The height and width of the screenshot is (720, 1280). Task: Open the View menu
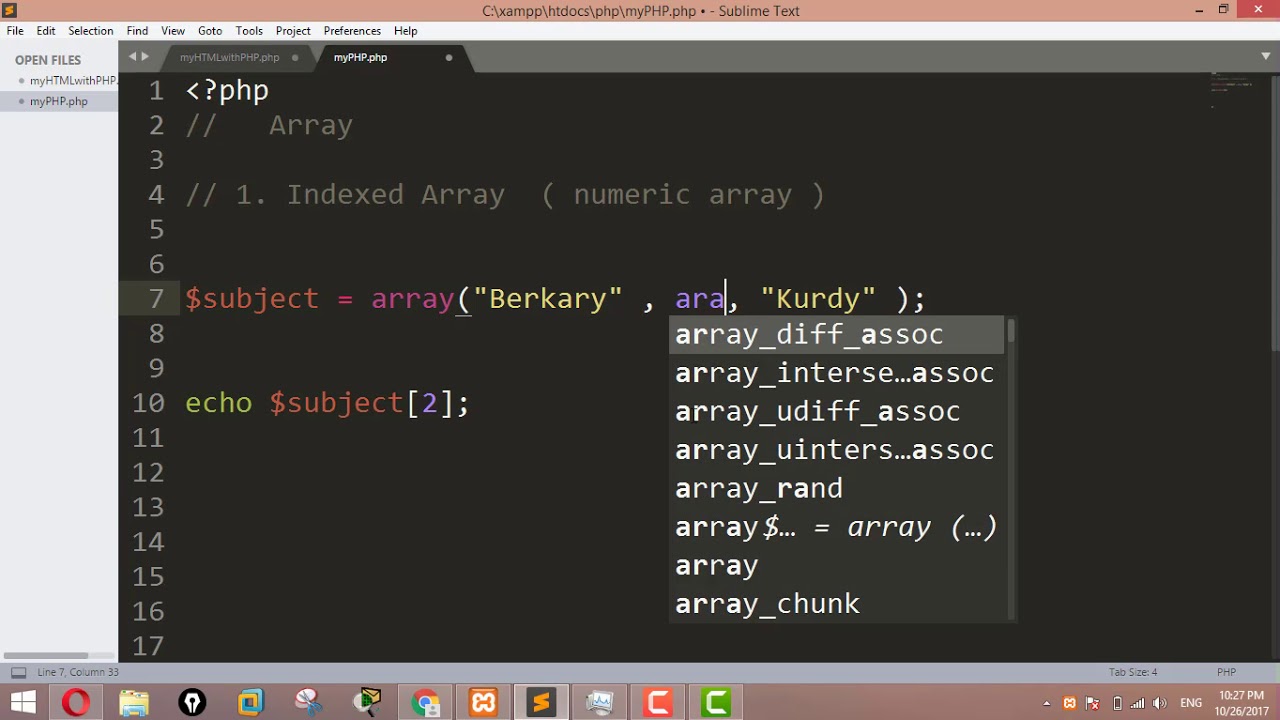click(x=173, y=31)
